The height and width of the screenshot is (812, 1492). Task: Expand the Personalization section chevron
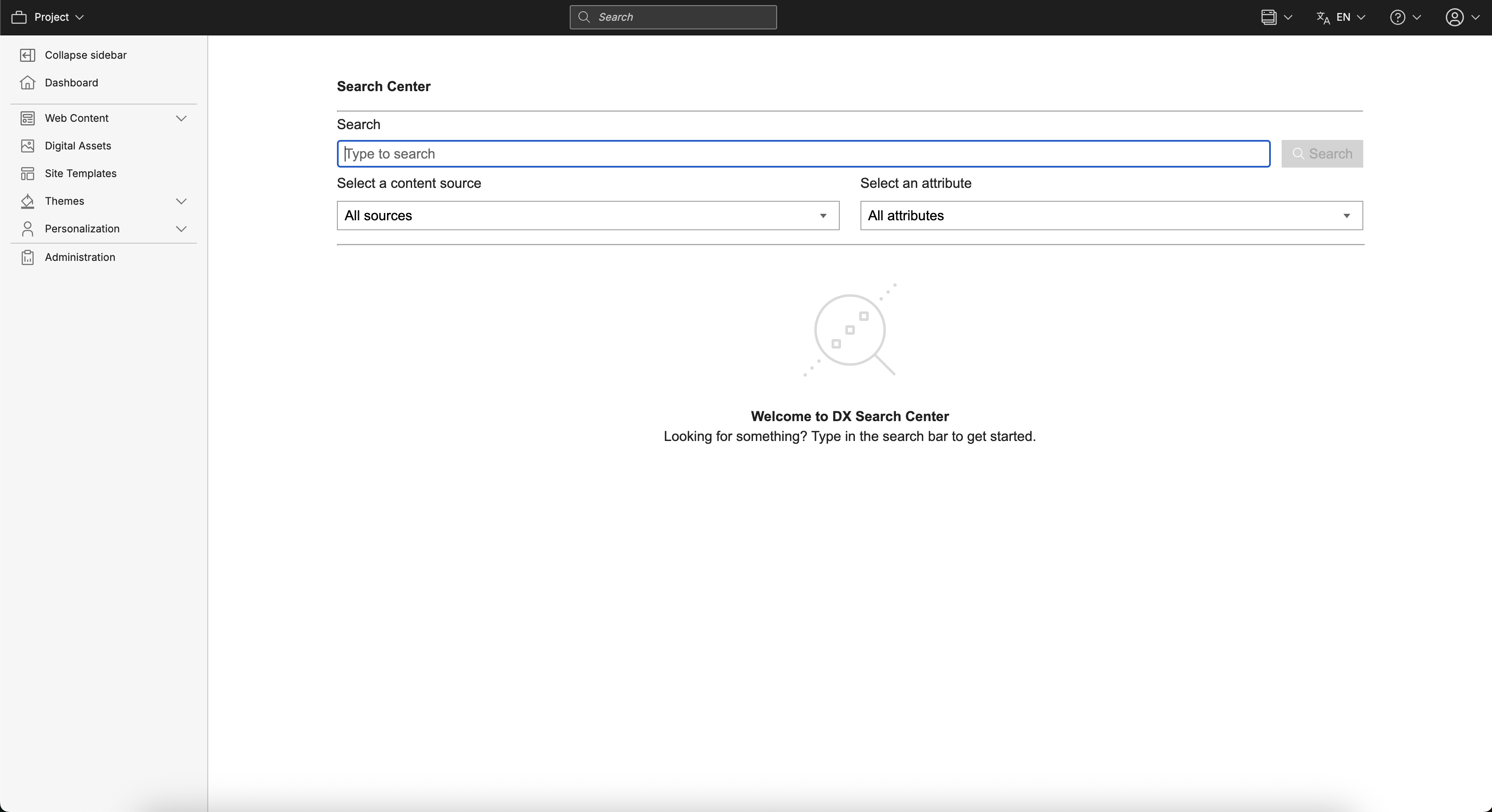181,229
